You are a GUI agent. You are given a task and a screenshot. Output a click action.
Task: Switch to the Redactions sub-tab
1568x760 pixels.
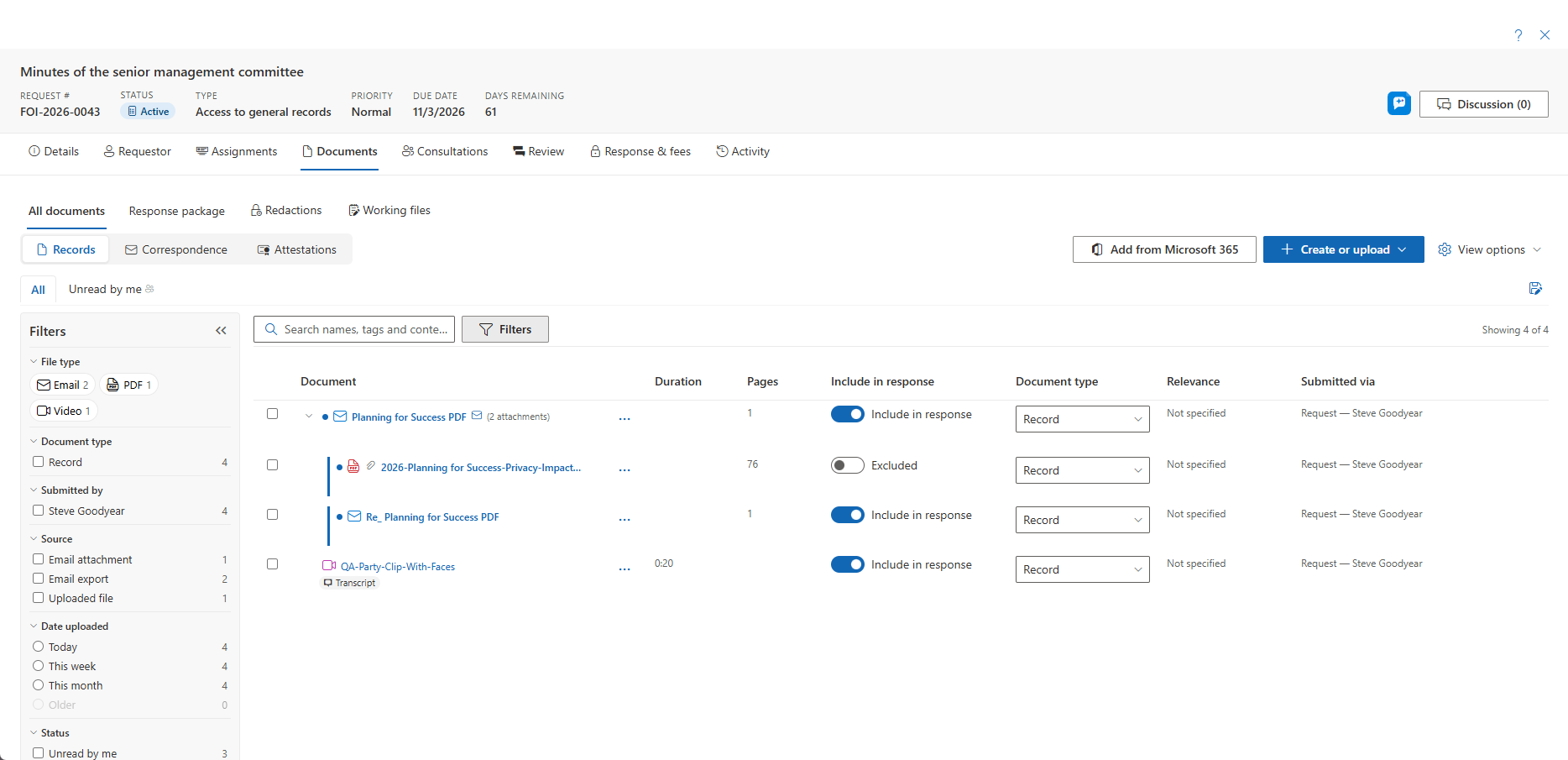click(x=286, y=210)
